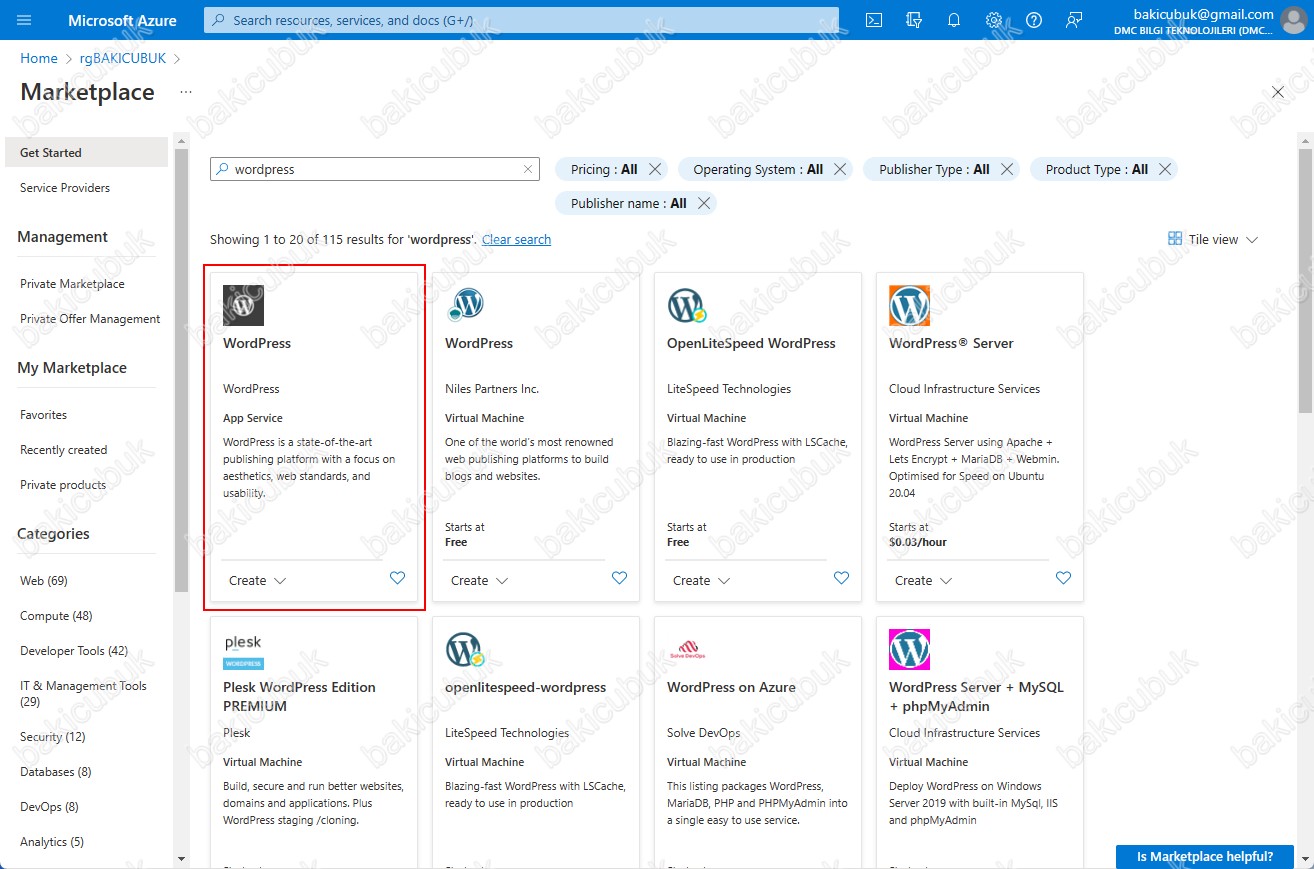Remove the Pricing : All filter
Viewport: 1314px width, 869px height.
tap(655, 169)
